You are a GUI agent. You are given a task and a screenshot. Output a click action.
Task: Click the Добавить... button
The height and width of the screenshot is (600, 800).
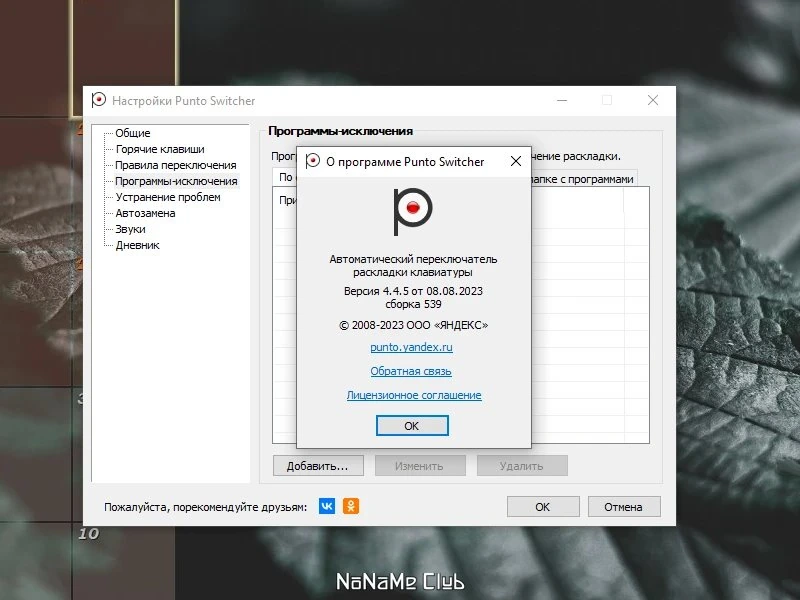[318, 466]
